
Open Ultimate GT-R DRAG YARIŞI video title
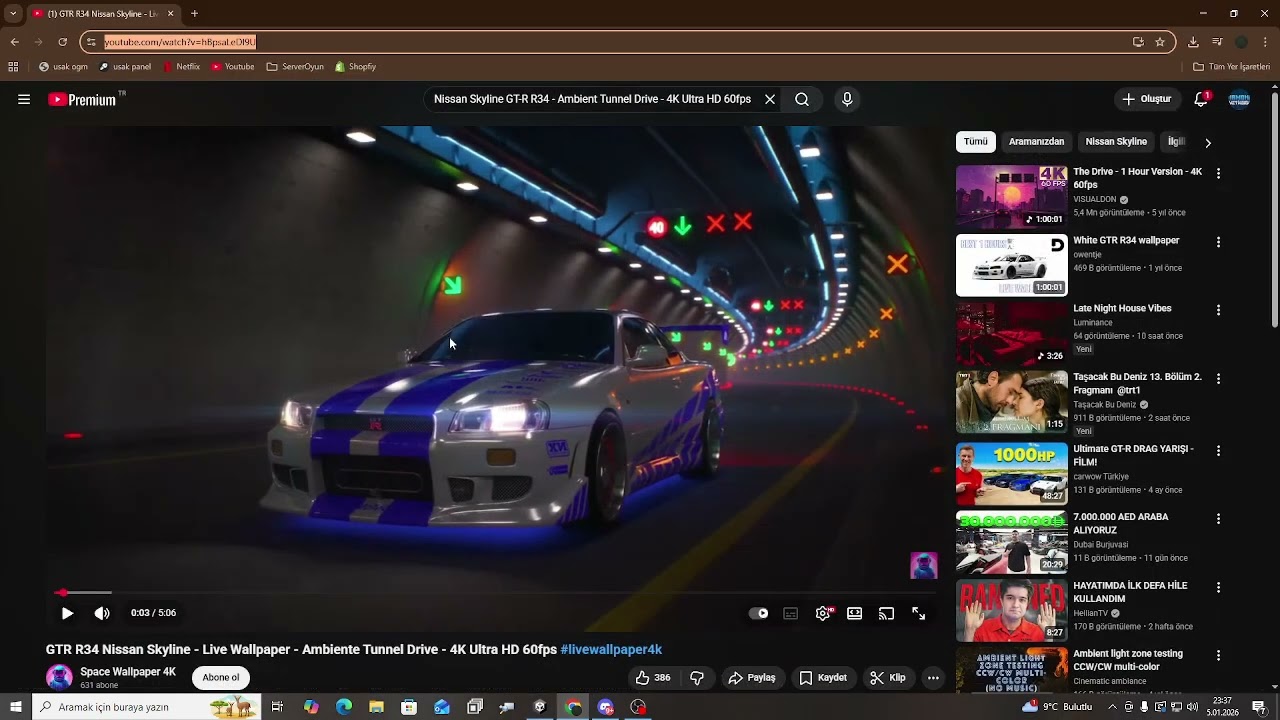click(1133, 455)
